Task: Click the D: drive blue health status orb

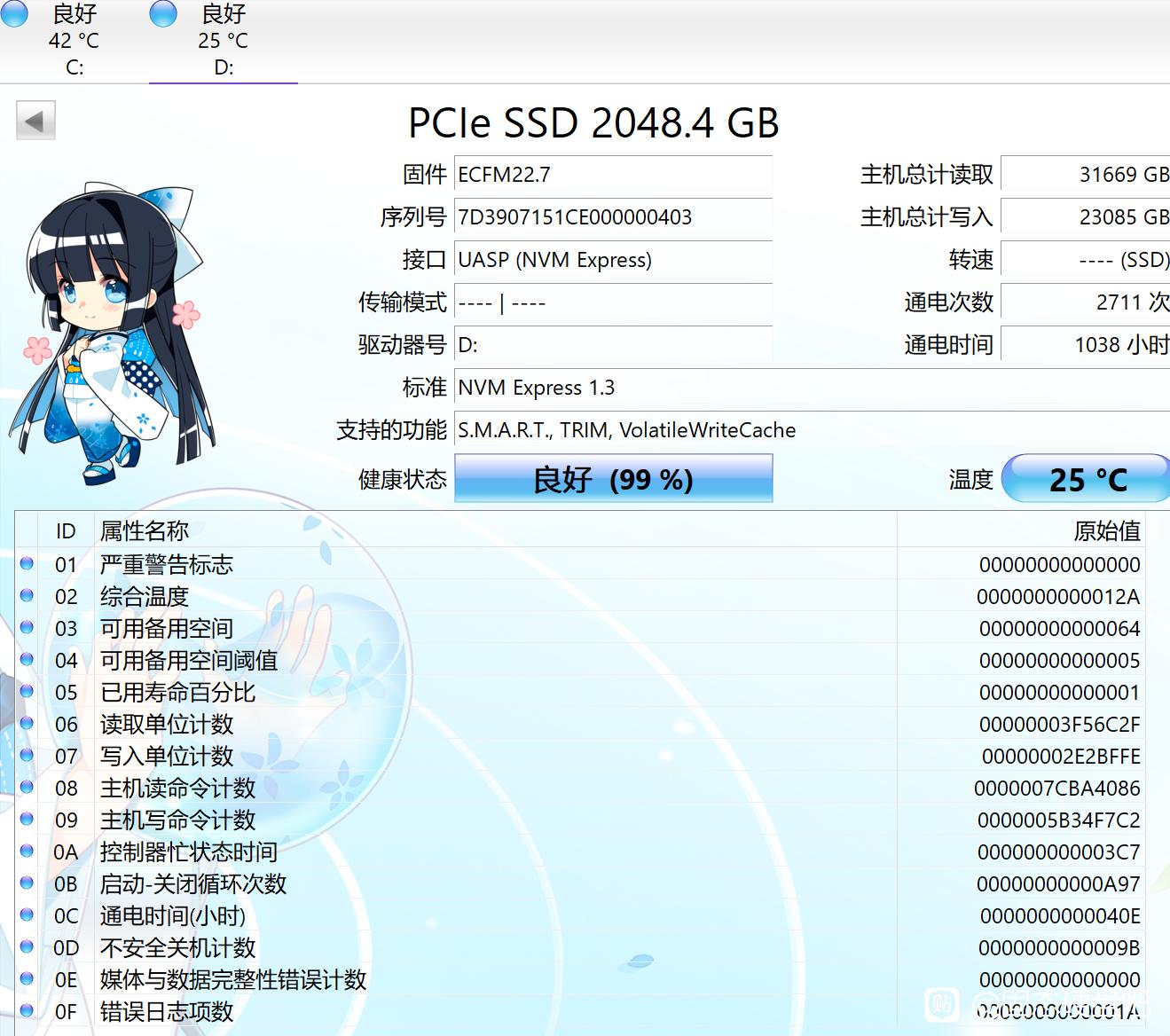Action: coord(163,13)
